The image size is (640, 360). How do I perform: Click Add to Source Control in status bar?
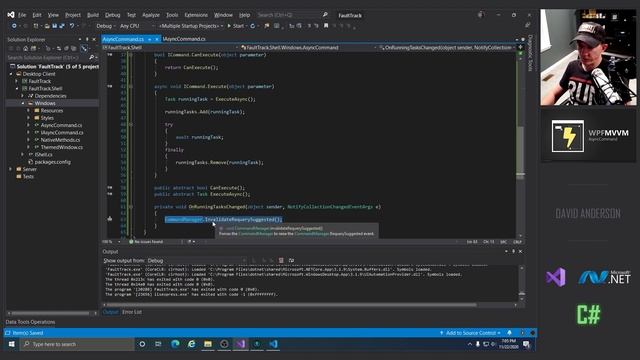pos(471,333)
